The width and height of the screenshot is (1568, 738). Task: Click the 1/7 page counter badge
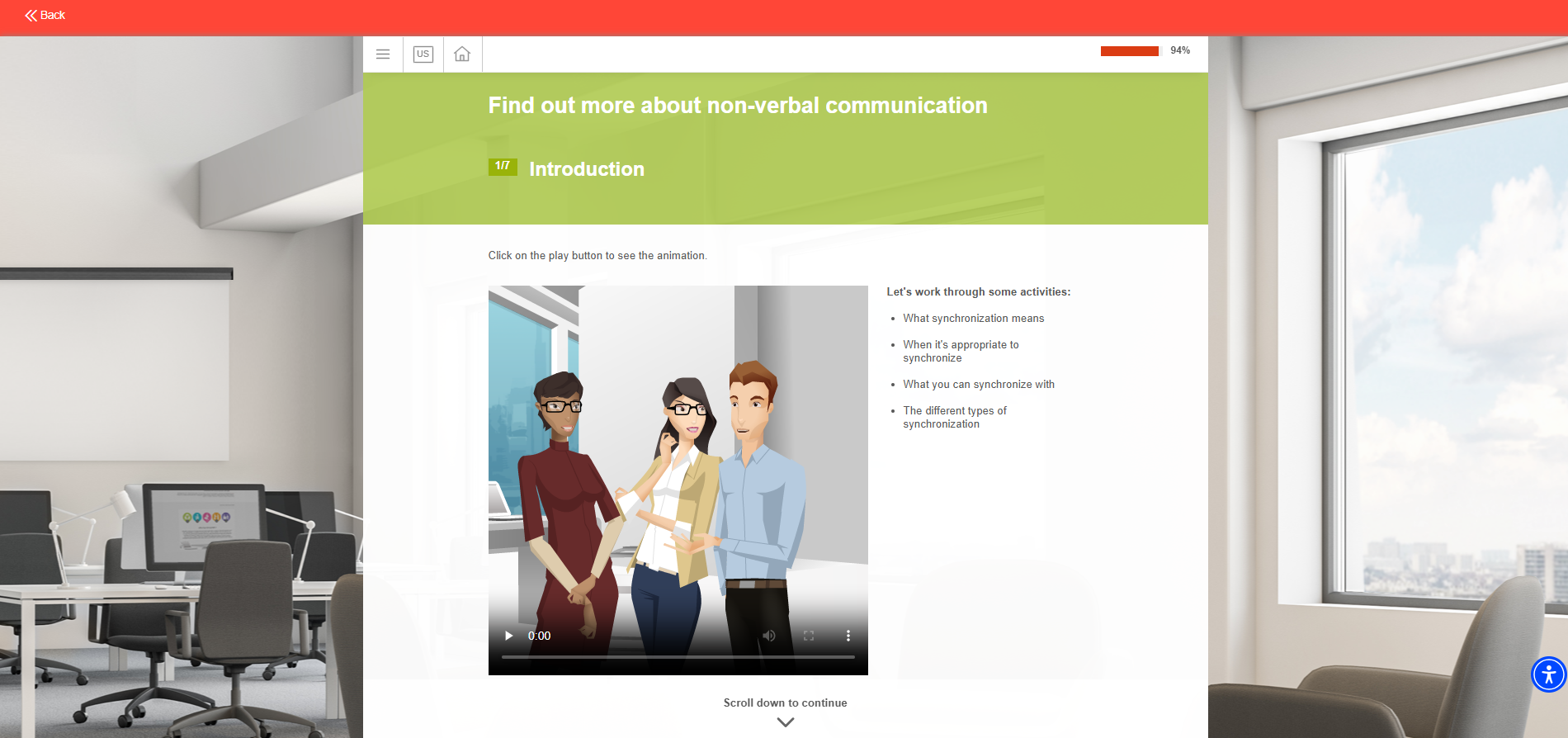(502, 167)
